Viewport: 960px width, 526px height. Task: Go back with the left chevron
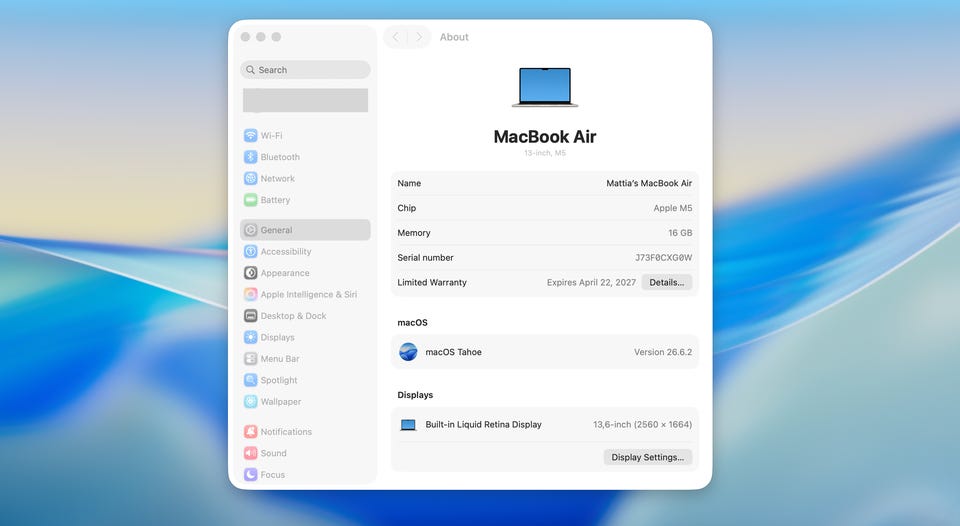[396, 37]
